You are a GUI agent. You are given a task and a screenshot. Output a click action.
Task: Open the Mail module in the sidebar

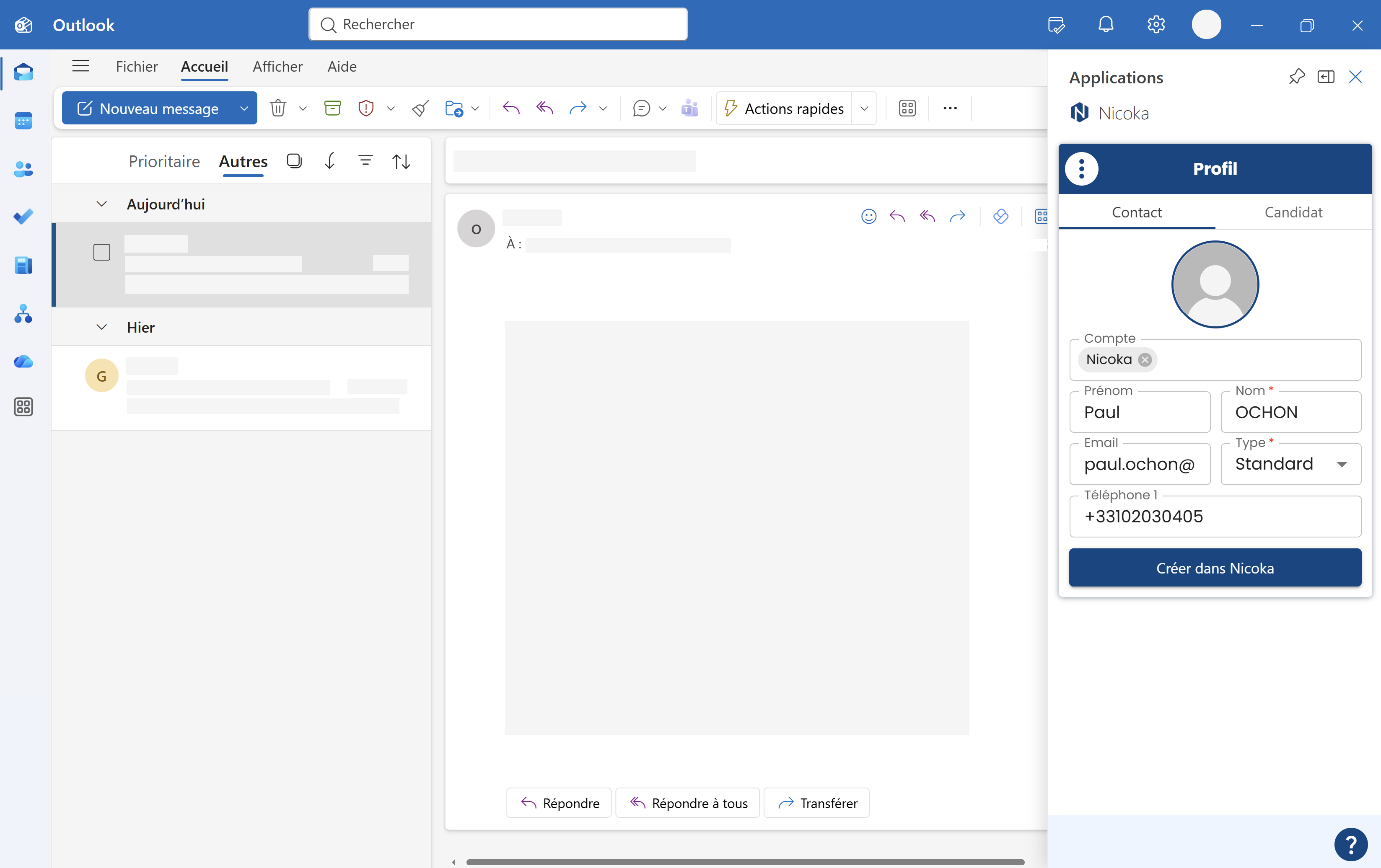click(x=23, y=72)
